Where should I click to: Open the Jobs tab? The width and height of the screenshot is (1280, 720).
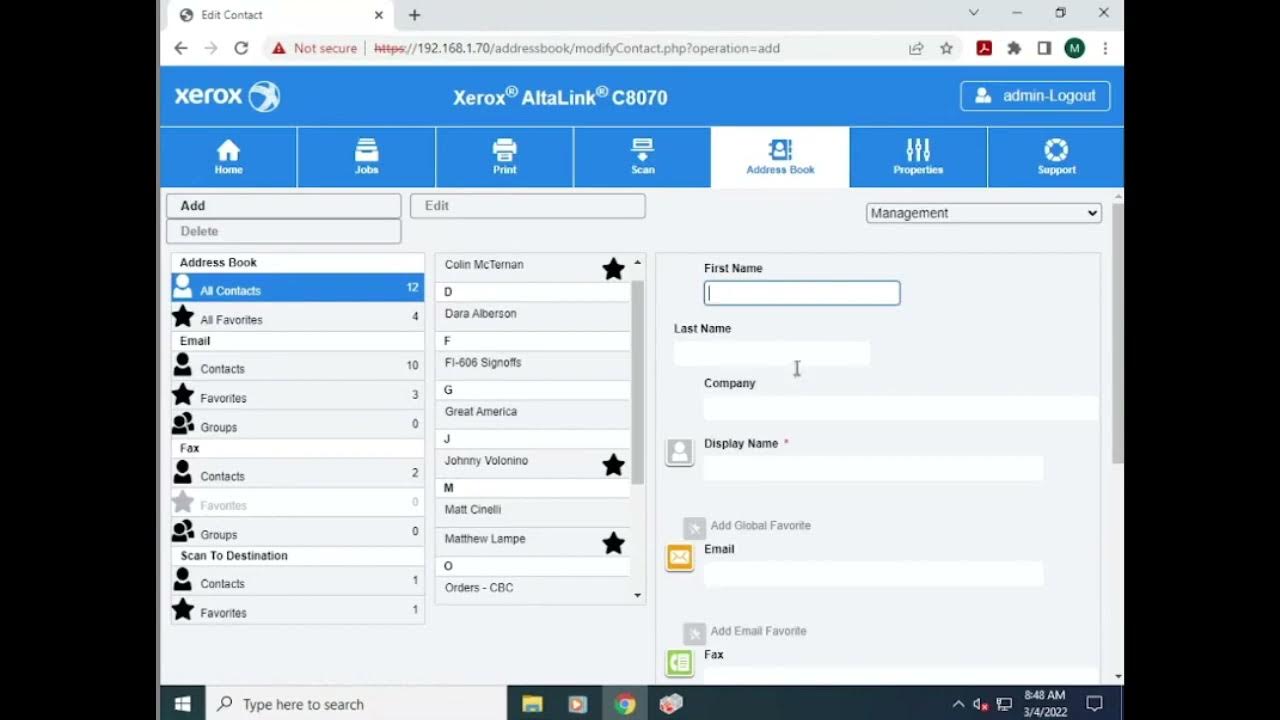[x=366, y=157]
